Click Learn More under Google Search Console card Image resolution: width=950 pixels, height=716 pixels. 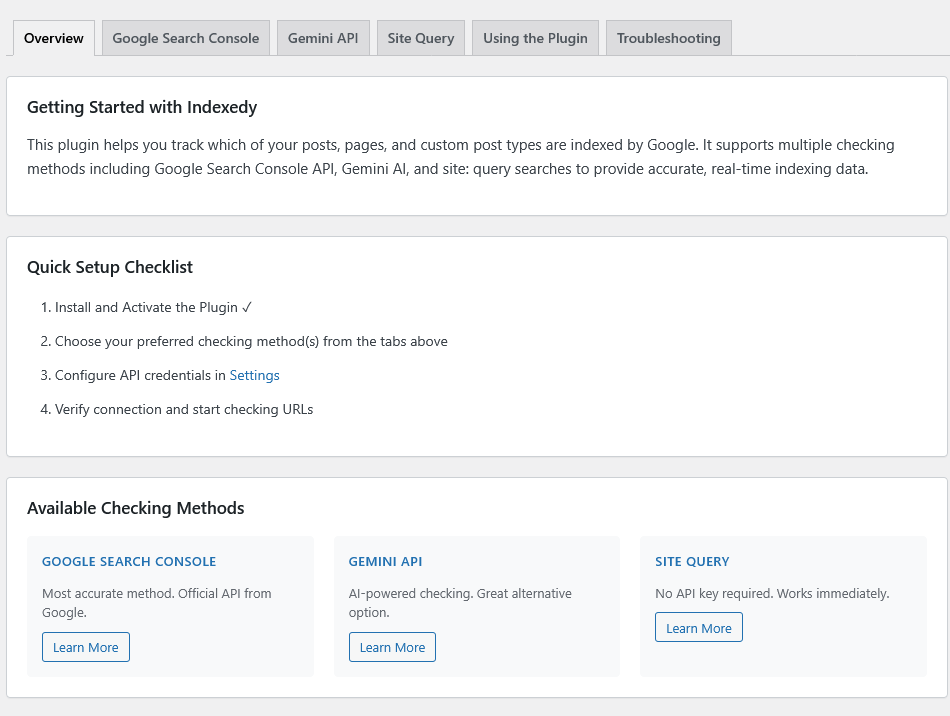(86, 647)
